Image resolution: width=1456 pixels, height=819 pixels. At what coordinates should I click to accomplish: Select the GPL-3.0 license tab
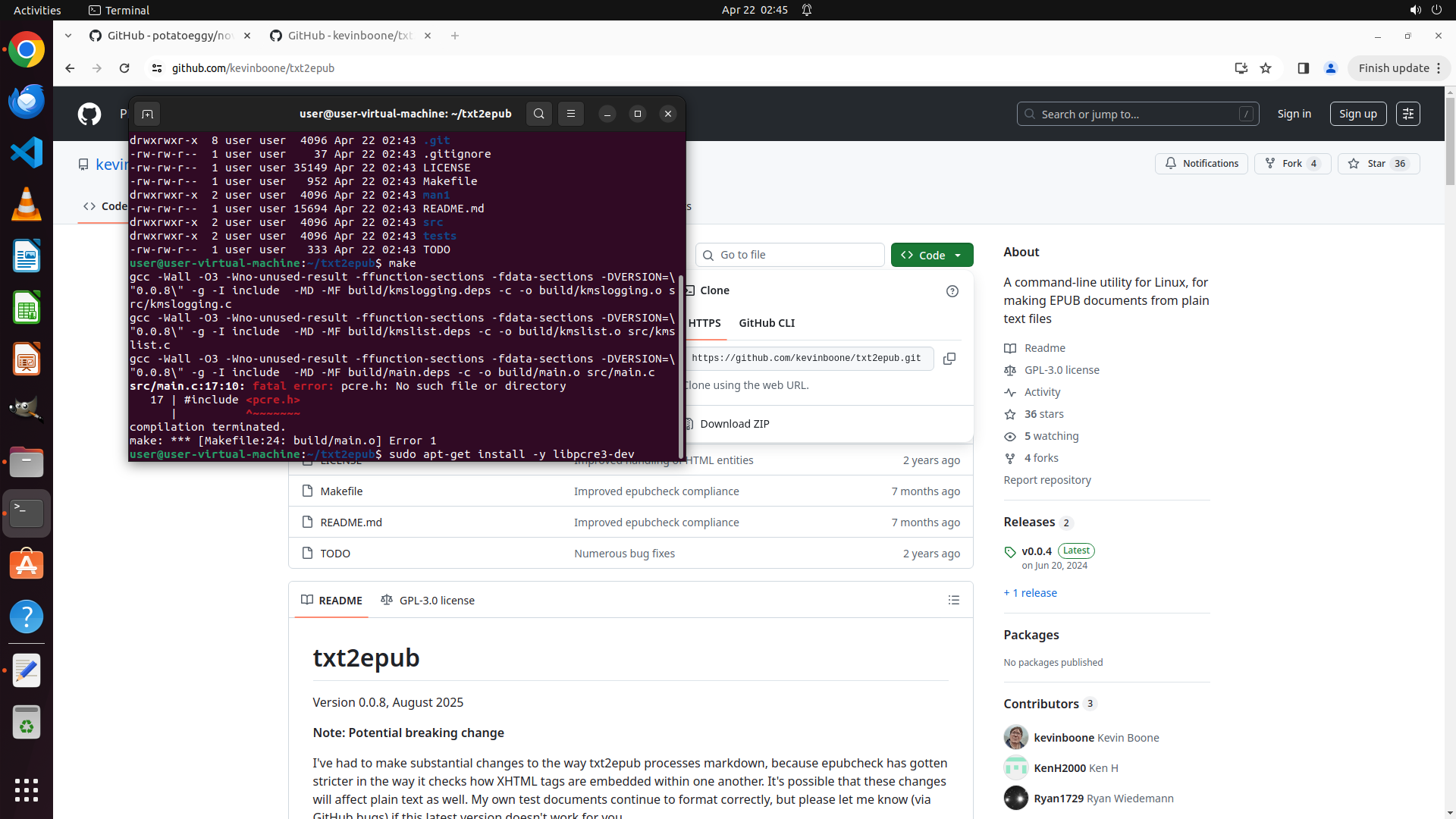[428, 600]
